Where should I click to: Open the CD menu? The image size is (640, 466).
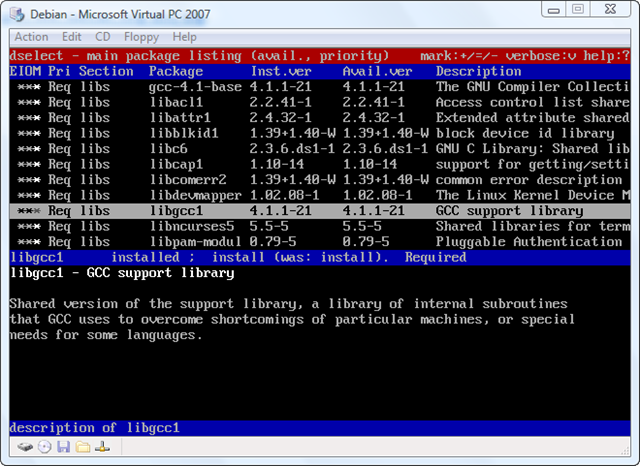pyautogui.click(x=102, y=37)
